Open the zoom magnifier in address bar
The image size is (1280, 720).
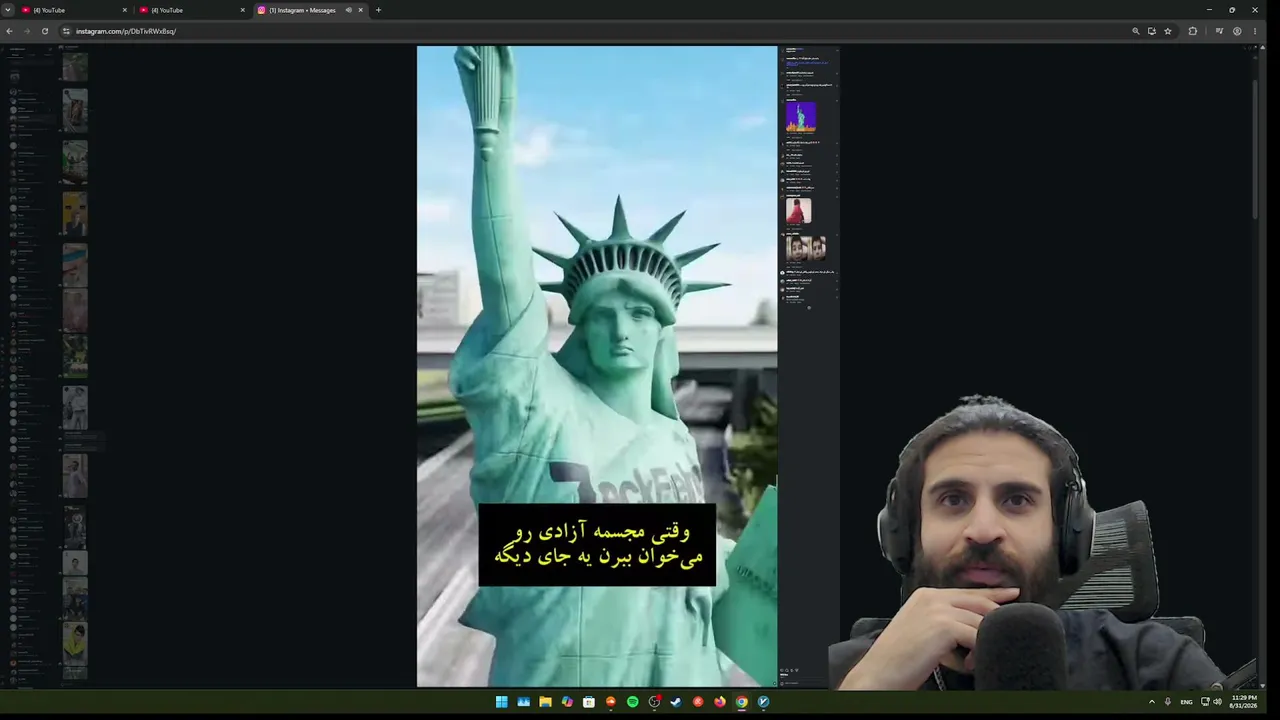pos(1136,31)
